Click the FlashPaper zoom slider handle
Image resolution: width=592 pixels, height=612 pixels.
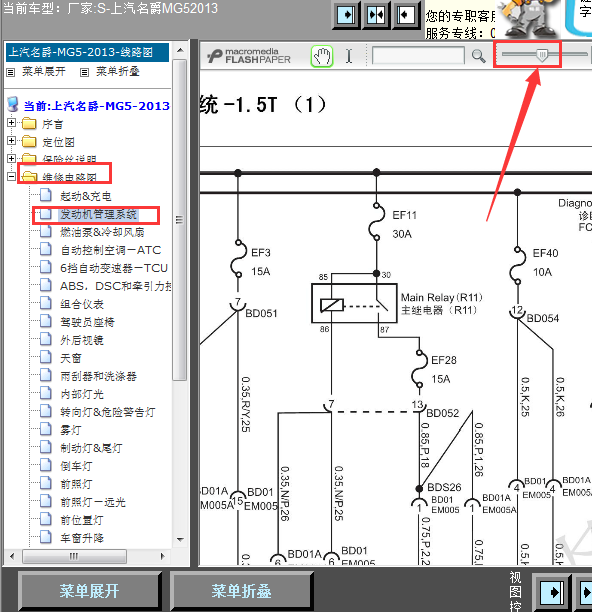click(542, 55)
